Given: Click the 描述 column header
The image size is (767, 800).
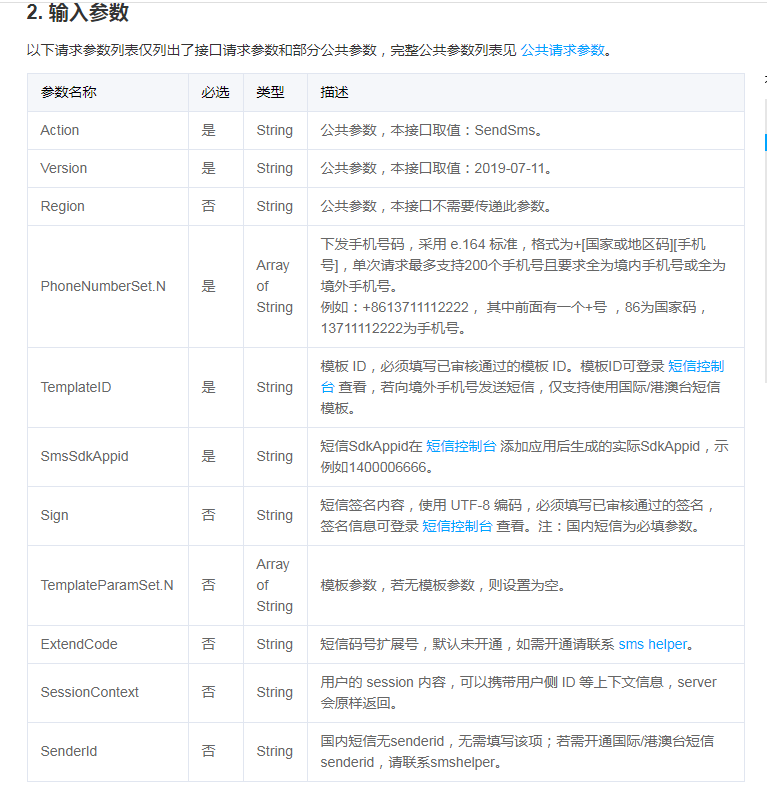Looking at the screenshot, I should coord(334,92).
